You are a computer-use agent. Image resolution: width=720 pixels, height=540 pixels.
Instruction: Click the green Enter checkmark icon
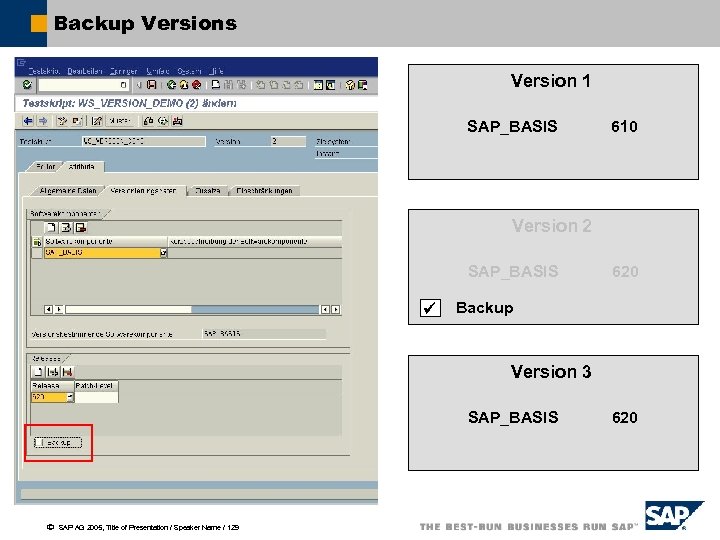pyautogui.click(x=27, y=84)
